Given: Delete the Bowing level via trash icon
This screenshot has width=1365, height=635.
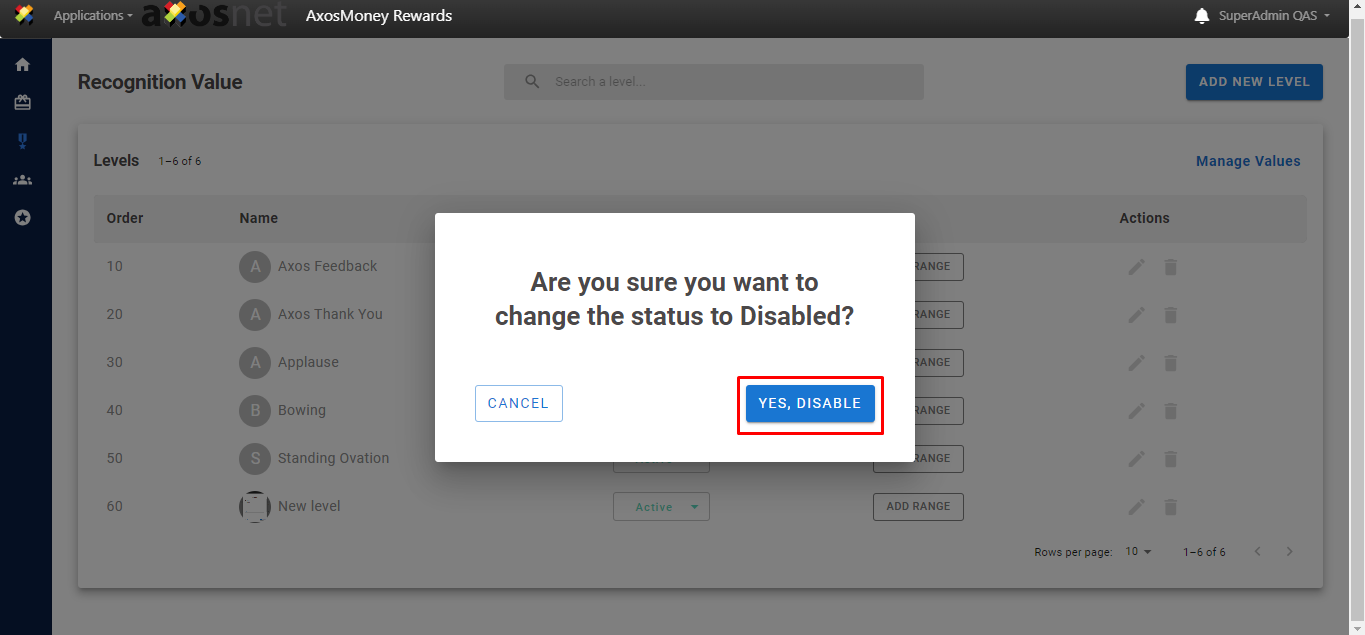Looking at the screenshot, I should pos(1170,411).
